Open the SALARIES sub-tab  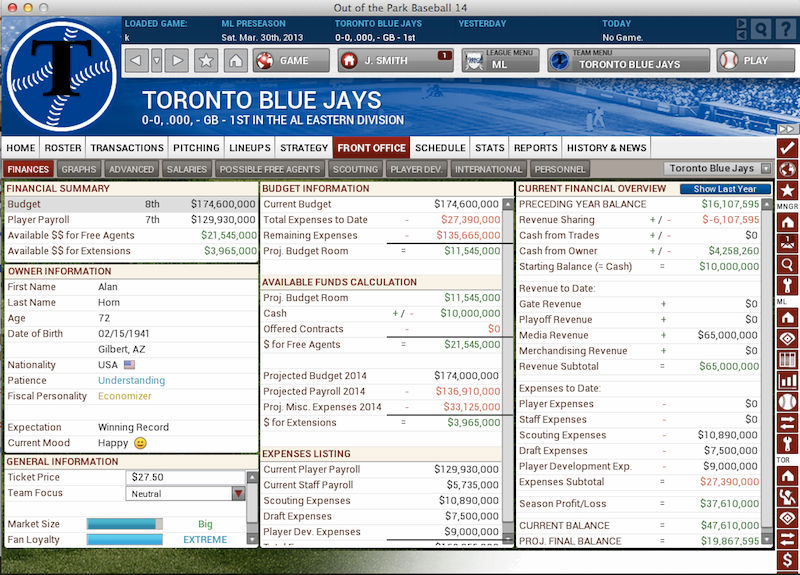point(186,169)
